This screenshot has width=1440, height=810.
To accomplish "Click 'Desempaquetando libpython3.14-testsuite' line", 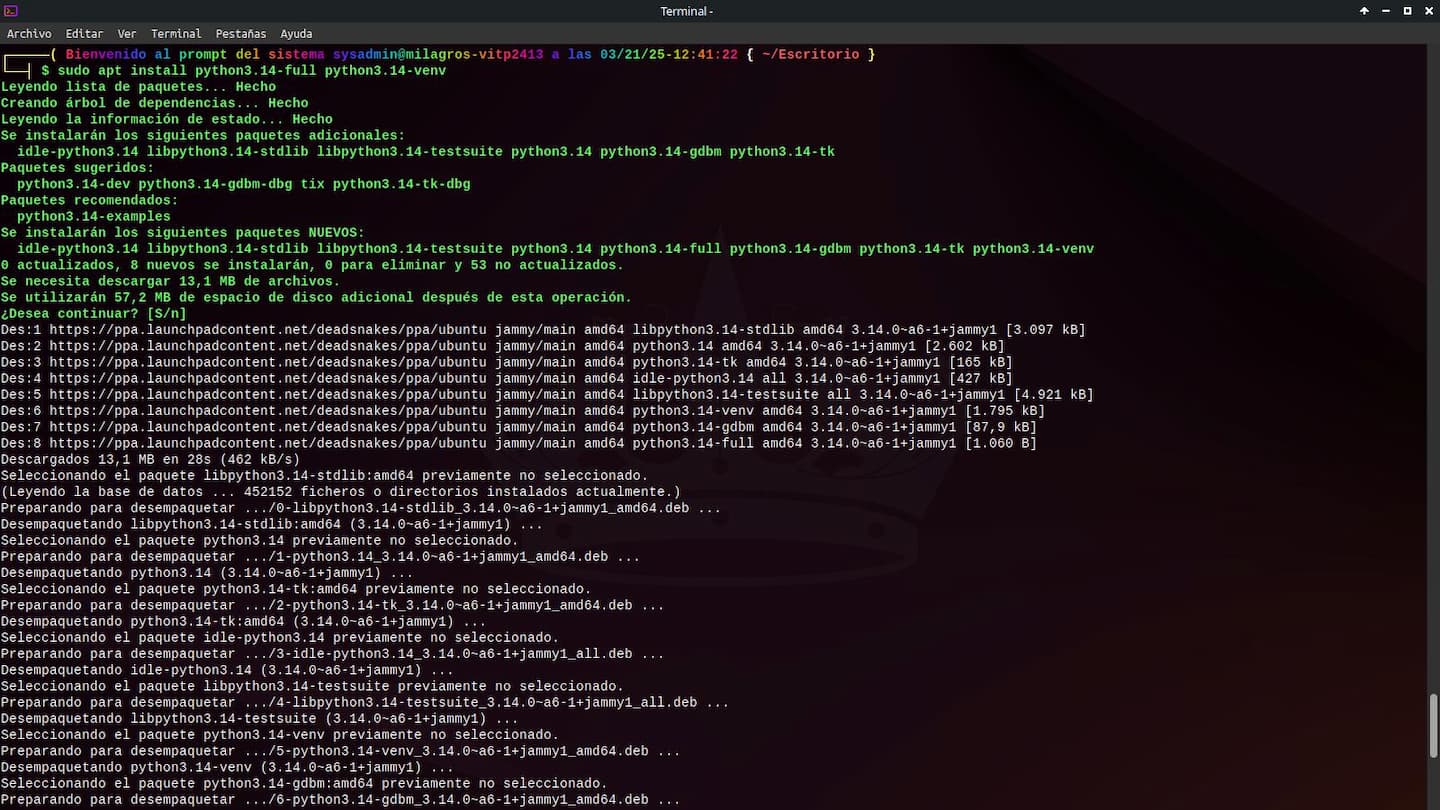I will (x=259, y=718).
